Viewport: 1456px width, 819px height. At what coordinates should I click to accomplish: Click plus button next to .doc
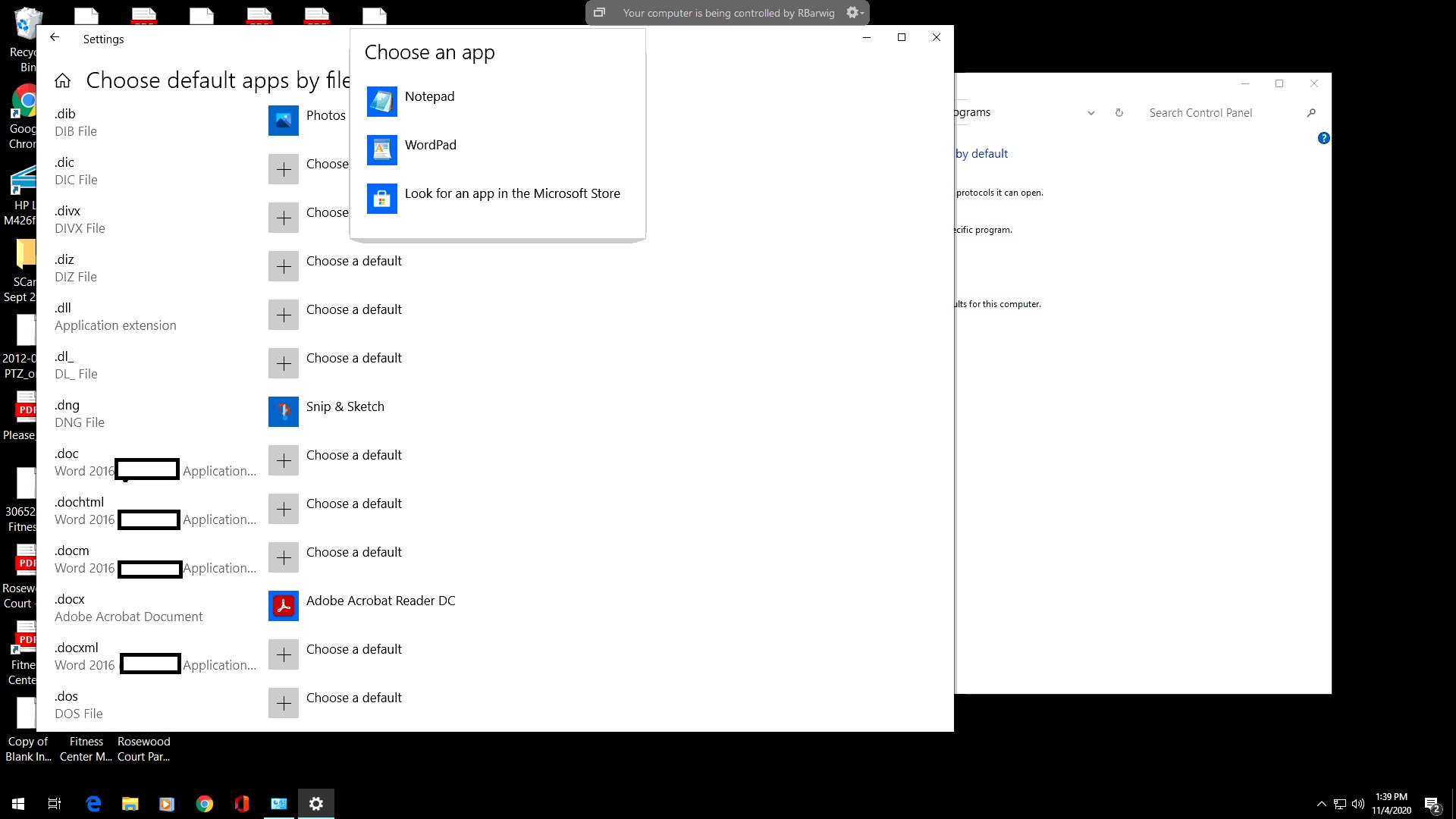(284, 460)
